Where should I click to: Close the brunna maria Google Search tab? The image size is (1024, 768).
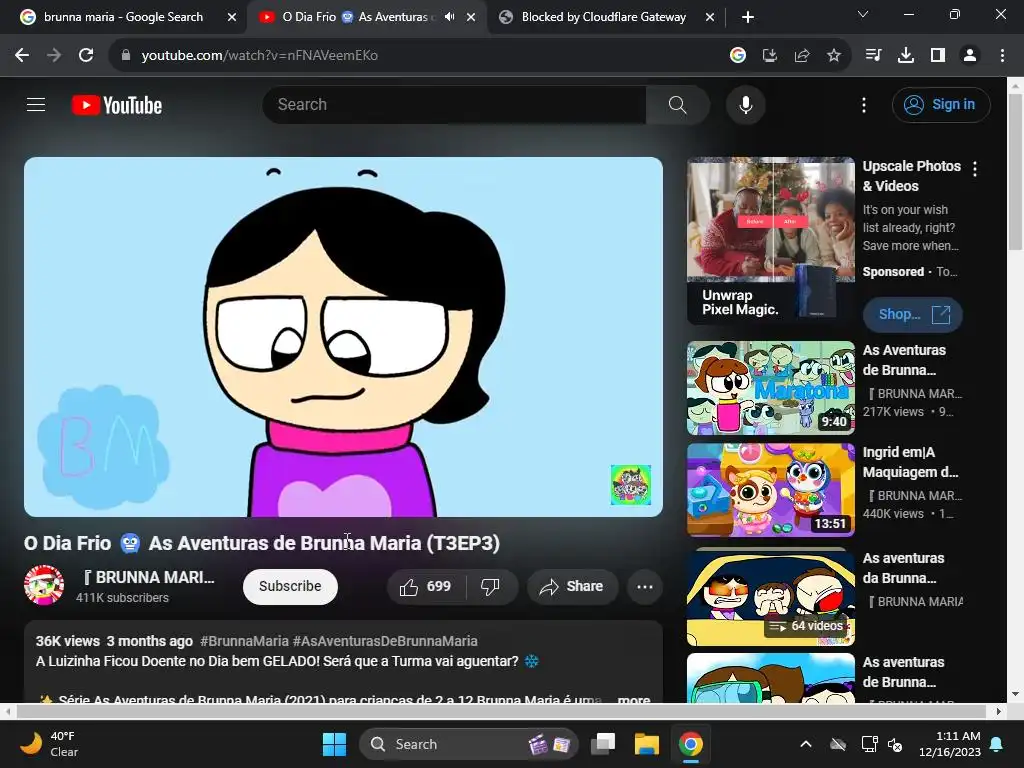click(x=231, y=18)
